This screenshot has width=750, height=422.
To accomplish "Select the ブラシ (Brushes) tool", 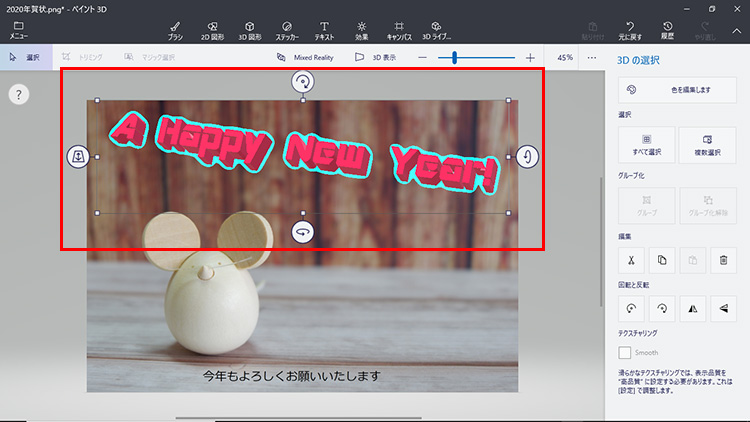I will tap(175, 29).
